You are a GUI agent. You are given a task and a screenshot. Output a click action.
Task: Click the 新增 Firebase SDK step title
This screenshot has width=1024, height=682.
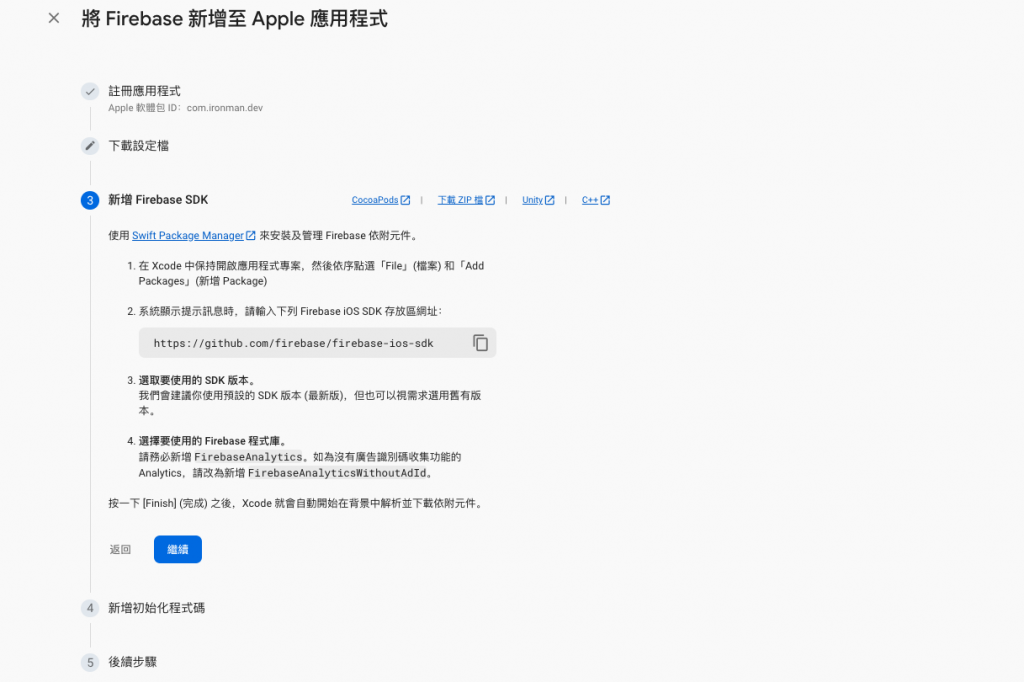click(x=158, y=200)
